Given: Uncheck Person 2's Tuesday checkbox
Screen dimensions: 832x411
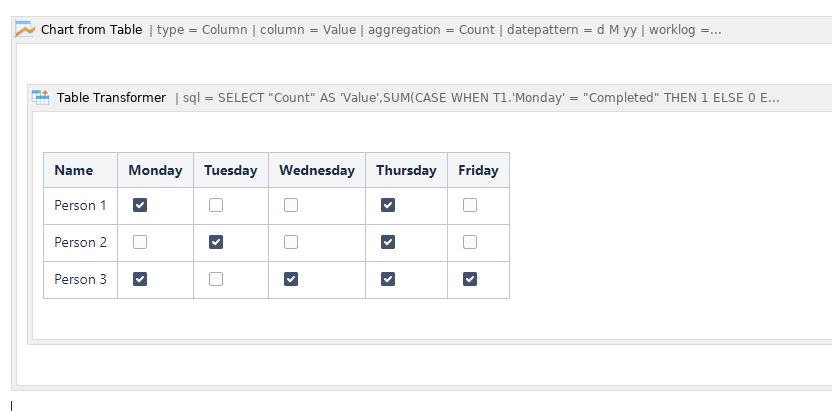Looking at the screenshot, I should 216,242.
